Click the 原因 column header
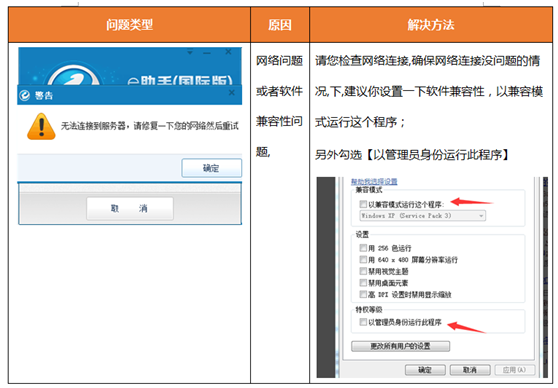The width and height of the screenshot is (558, 388). tap(280, 25)
